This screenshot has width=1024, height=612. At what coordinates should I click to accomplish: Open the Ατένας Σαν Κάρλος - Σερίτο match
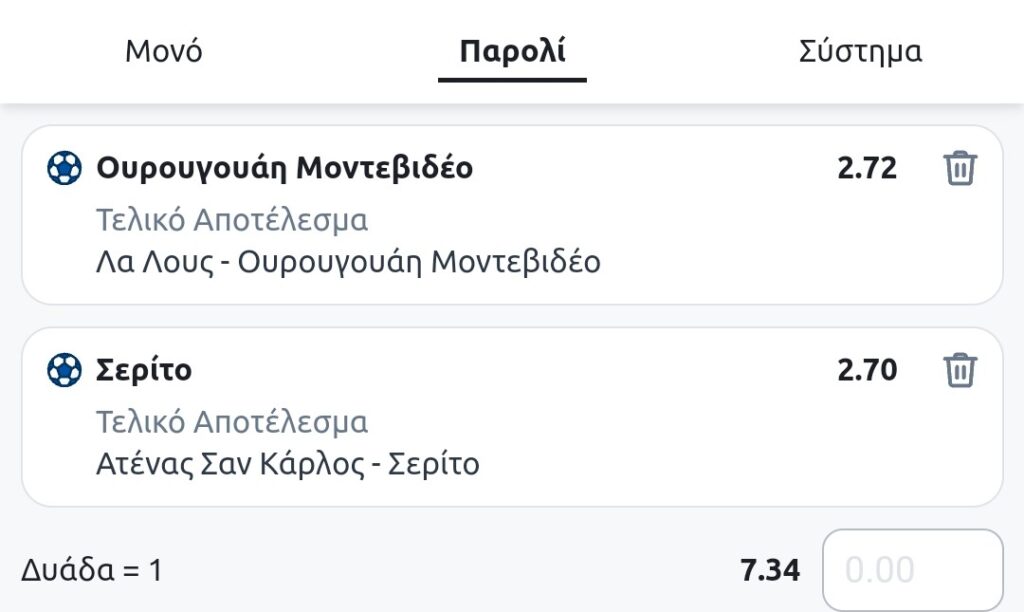click(x=287, y=464)
